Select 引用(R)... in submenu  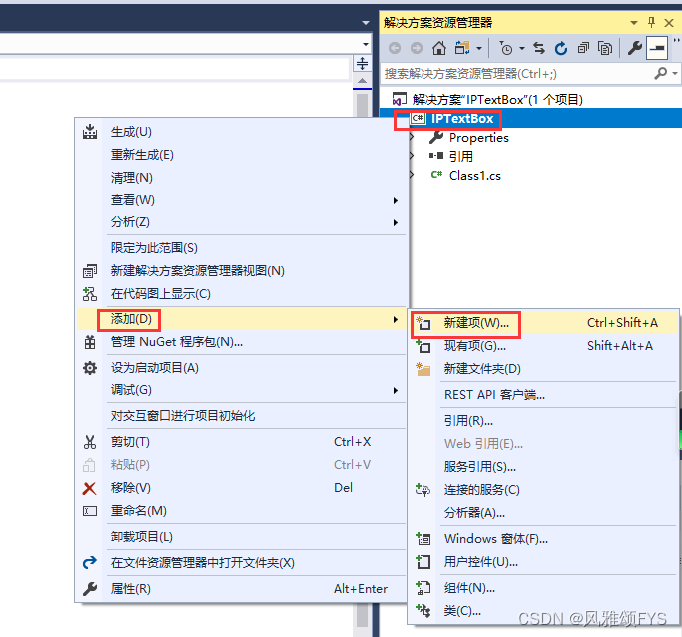pos(544,421)
